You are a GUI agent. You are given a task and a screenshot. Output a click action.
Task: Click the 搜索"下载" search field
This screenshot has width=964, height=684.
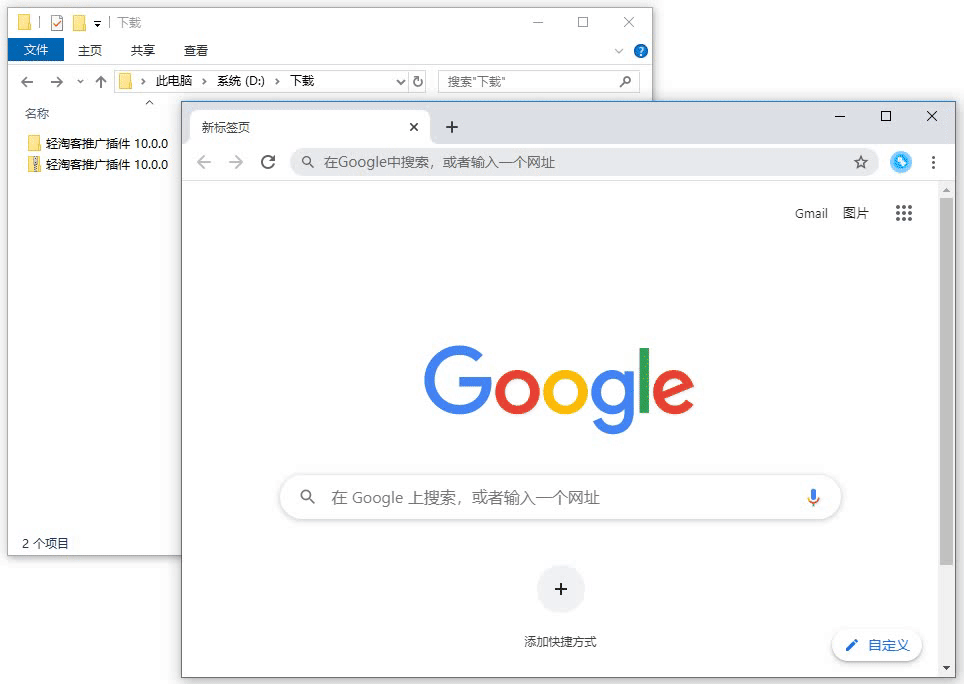click(x=539, y=81)
